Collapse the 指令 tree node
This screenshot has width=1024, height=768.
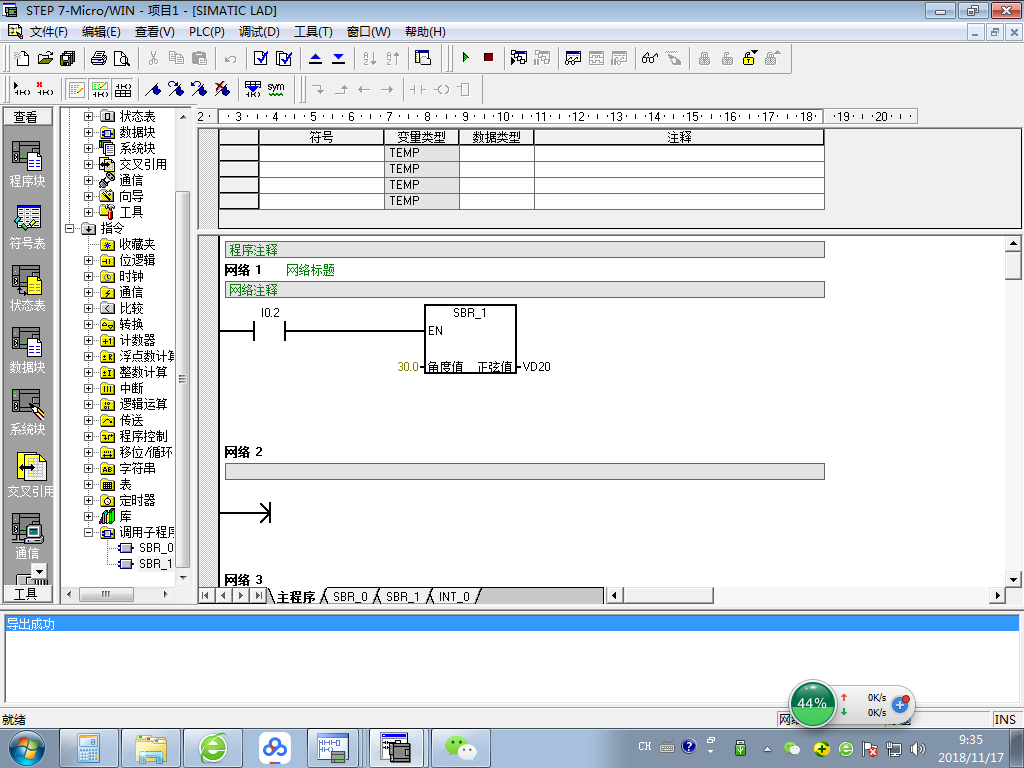71,228
